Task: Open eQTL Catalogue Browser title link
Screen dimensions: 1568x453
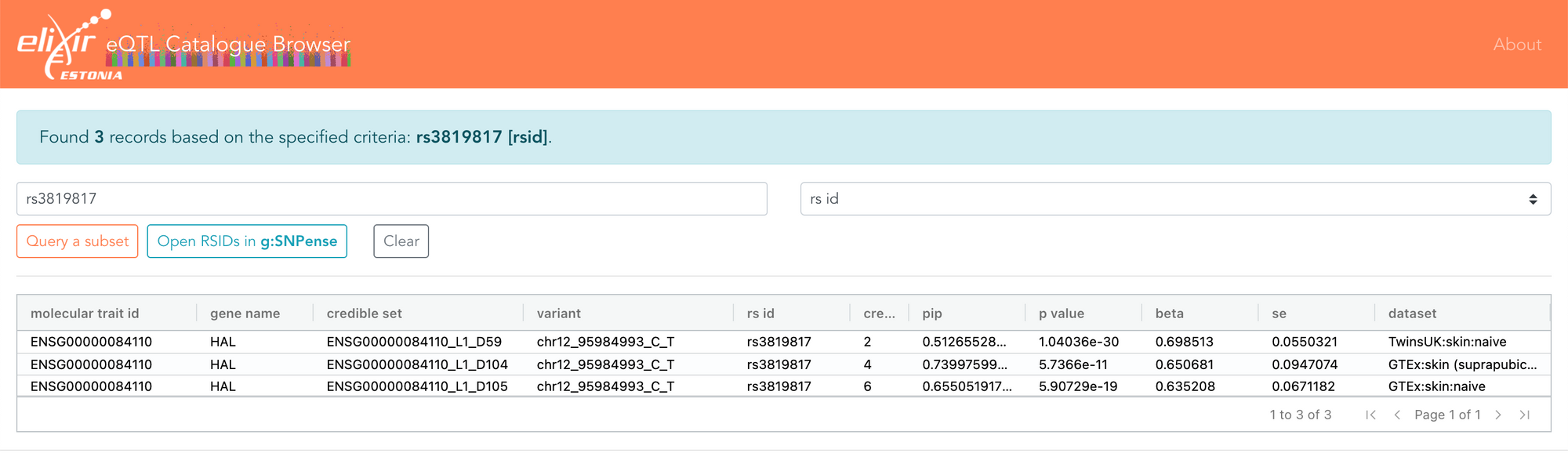Action: click(x=228, y=45)
